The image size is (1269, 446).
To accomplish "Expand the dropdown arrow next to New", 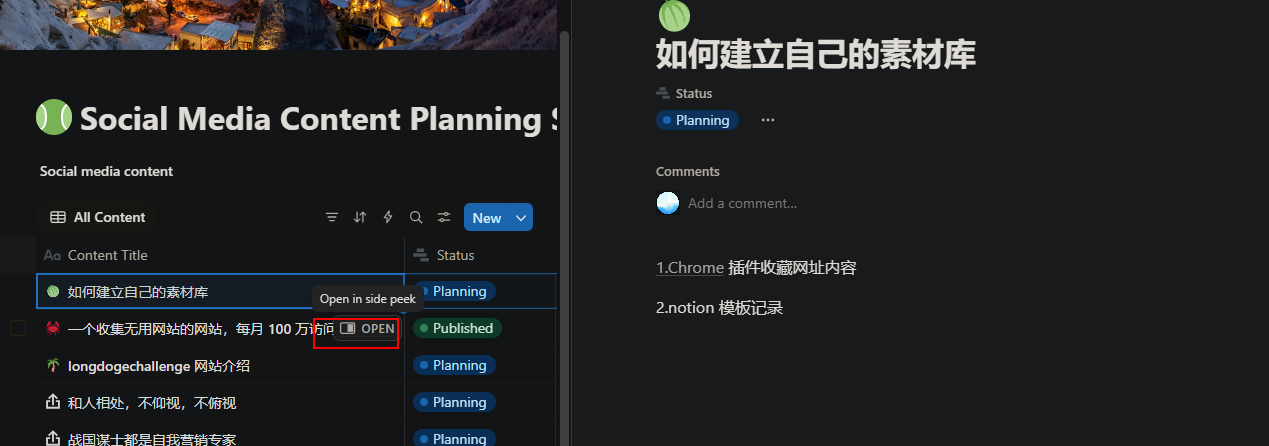I will pos(521,217).
